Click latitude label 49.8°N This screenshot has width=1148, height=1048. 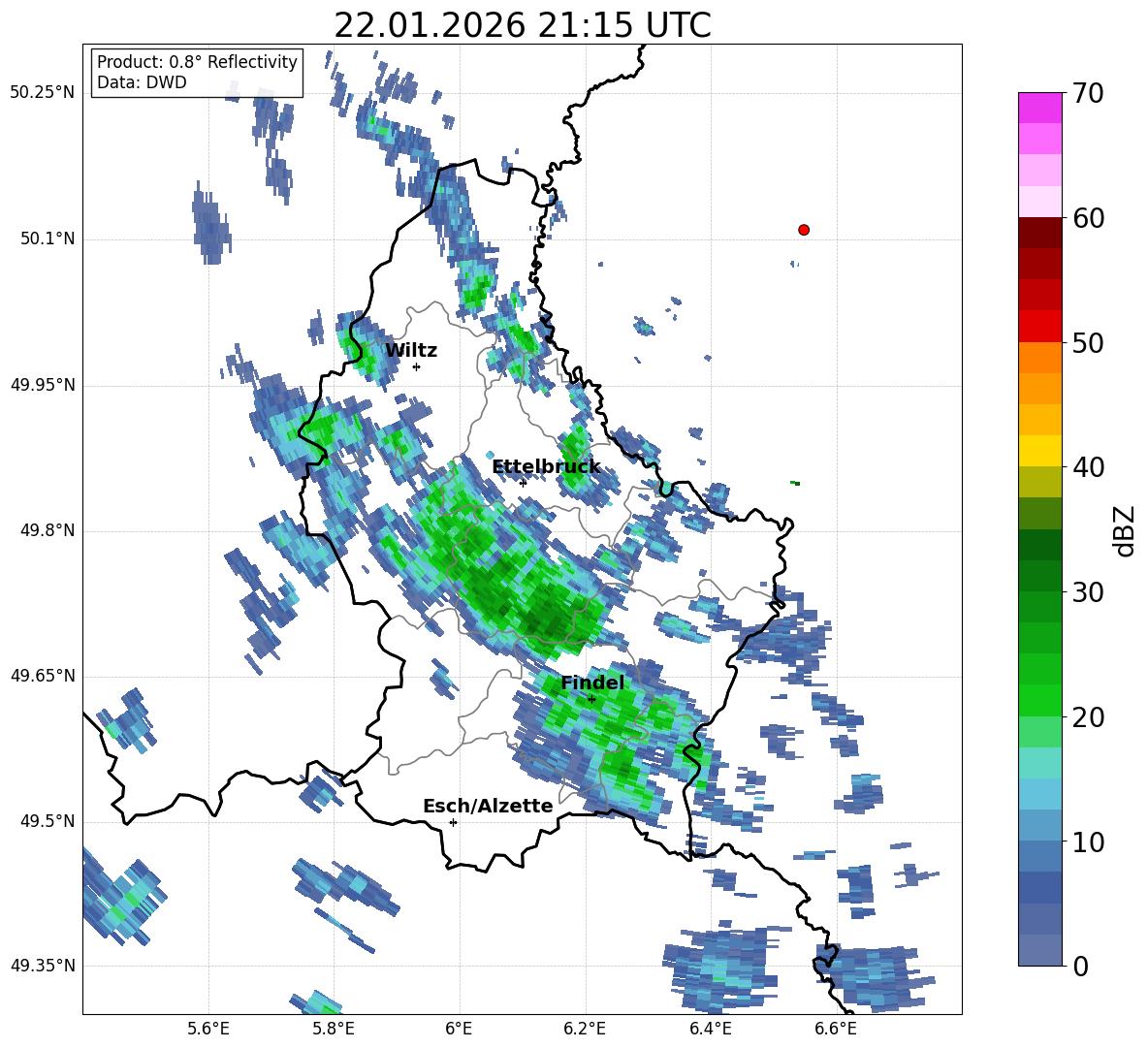pyautogui.click(x=48, y=530)
